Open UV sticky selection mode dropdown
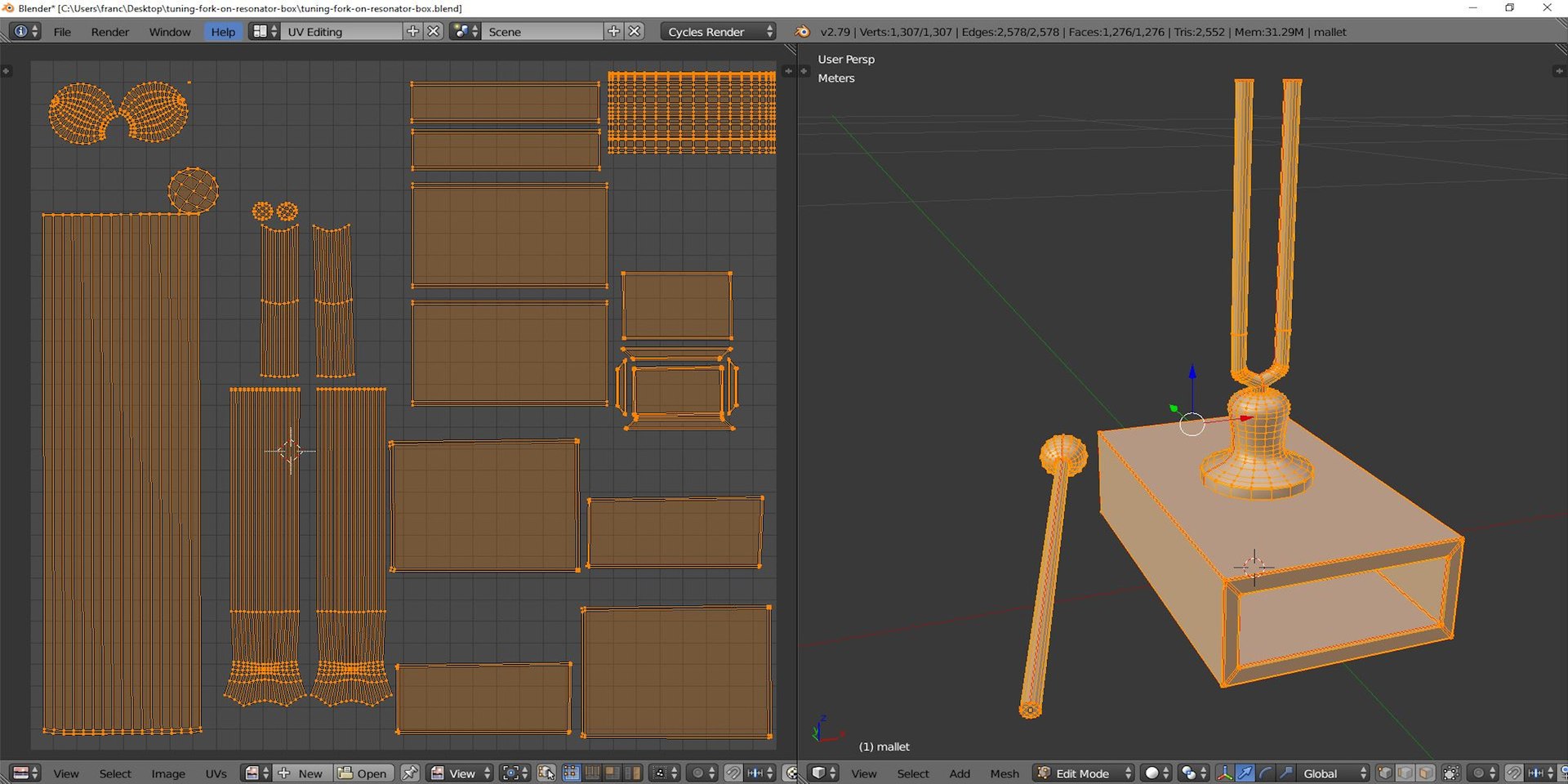Screen dimensions: 1568x784 pyautogui.click(x=665, y=773)
